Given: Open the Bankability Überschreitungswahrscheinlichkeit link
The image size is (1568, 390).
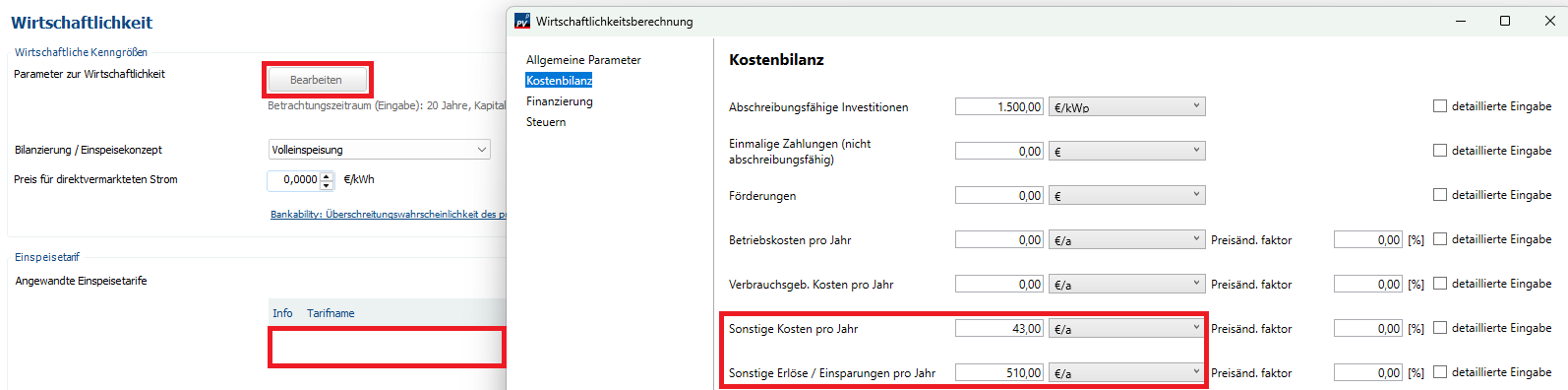Looking at the screenshot, I should (x=389, y=214).
